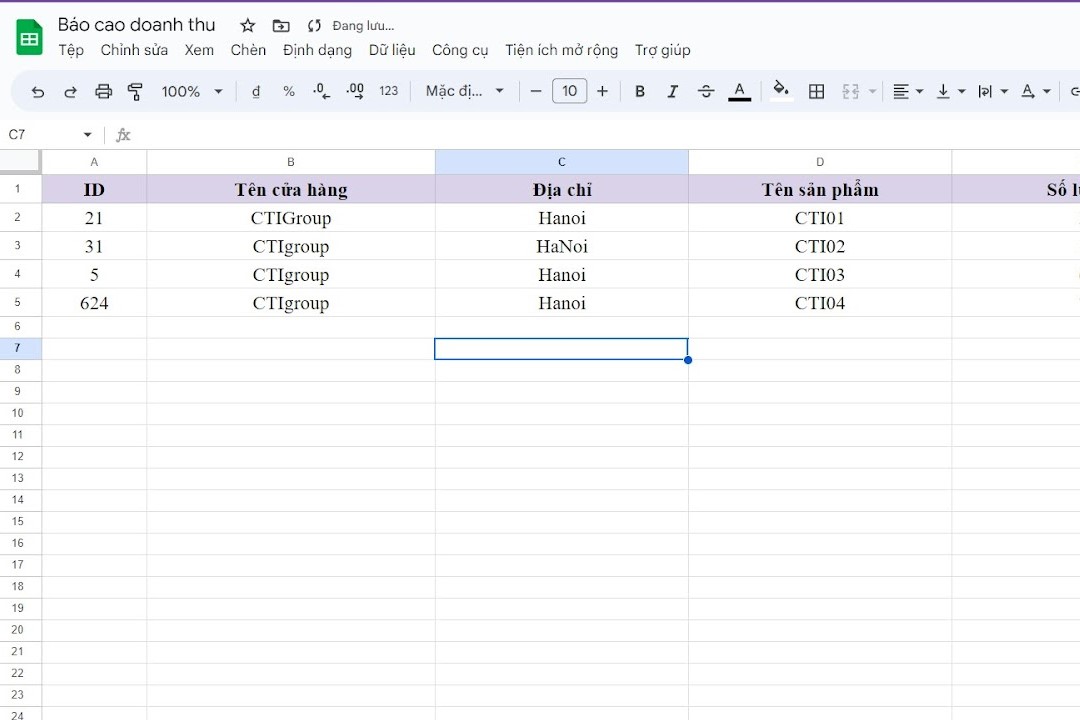Toggle bold formatting
The width and height of the screenshot is (1080, 720).
coord(640,90)
